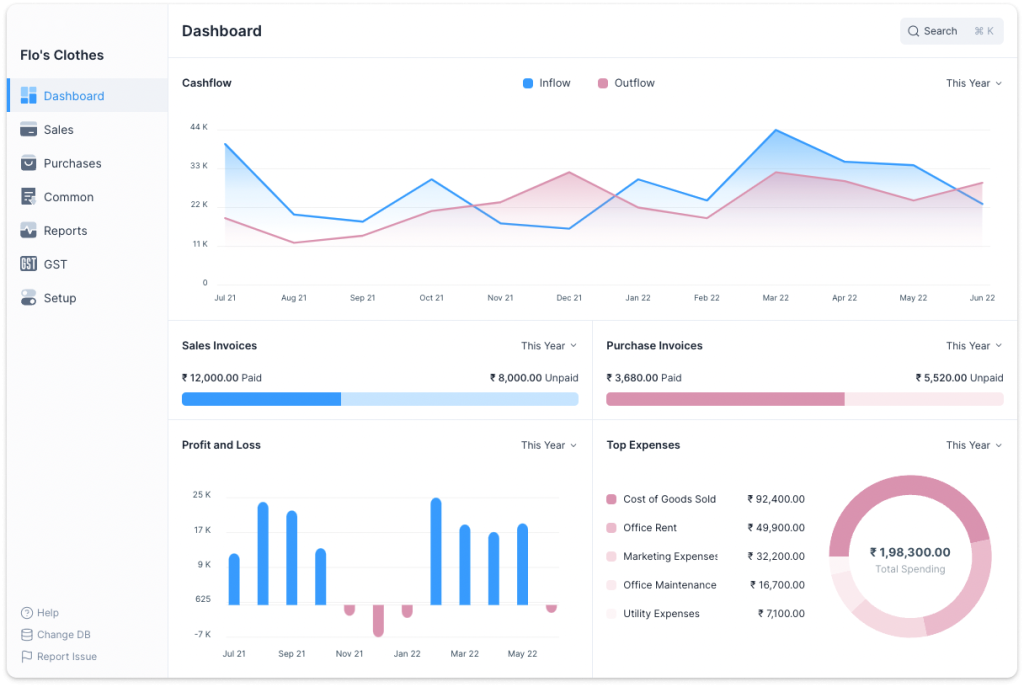The image size is (1024, 687).
Task: Click the Report Issue link
Action: click(x=66, y=657)
